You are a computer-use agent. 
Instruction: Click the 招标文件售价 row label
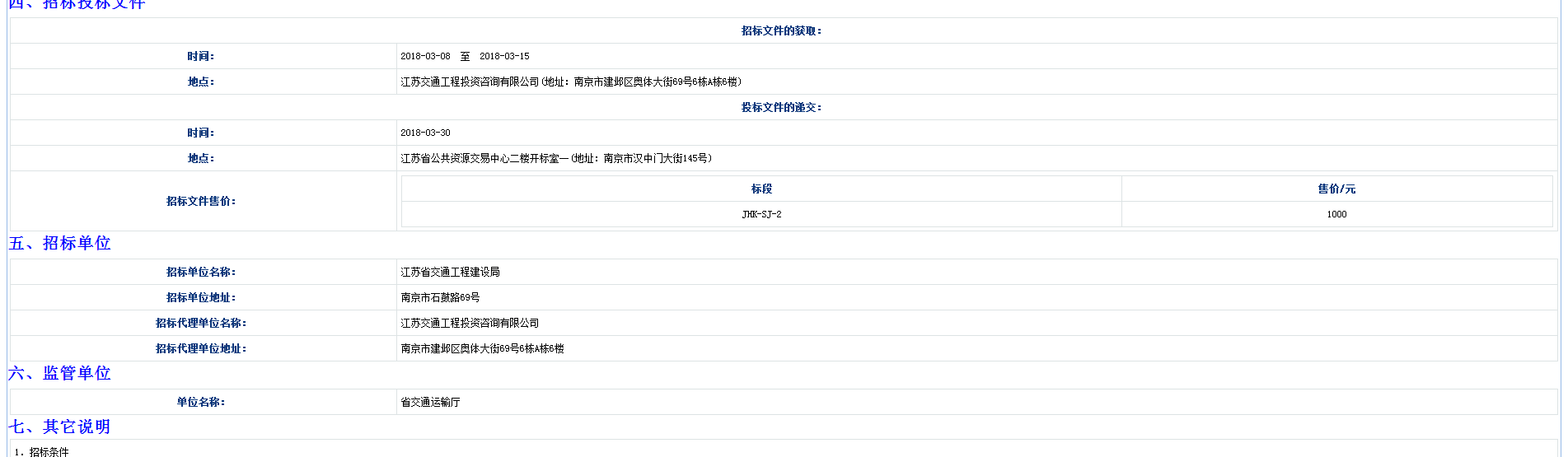pyautogui.click(x=201, y=201)
